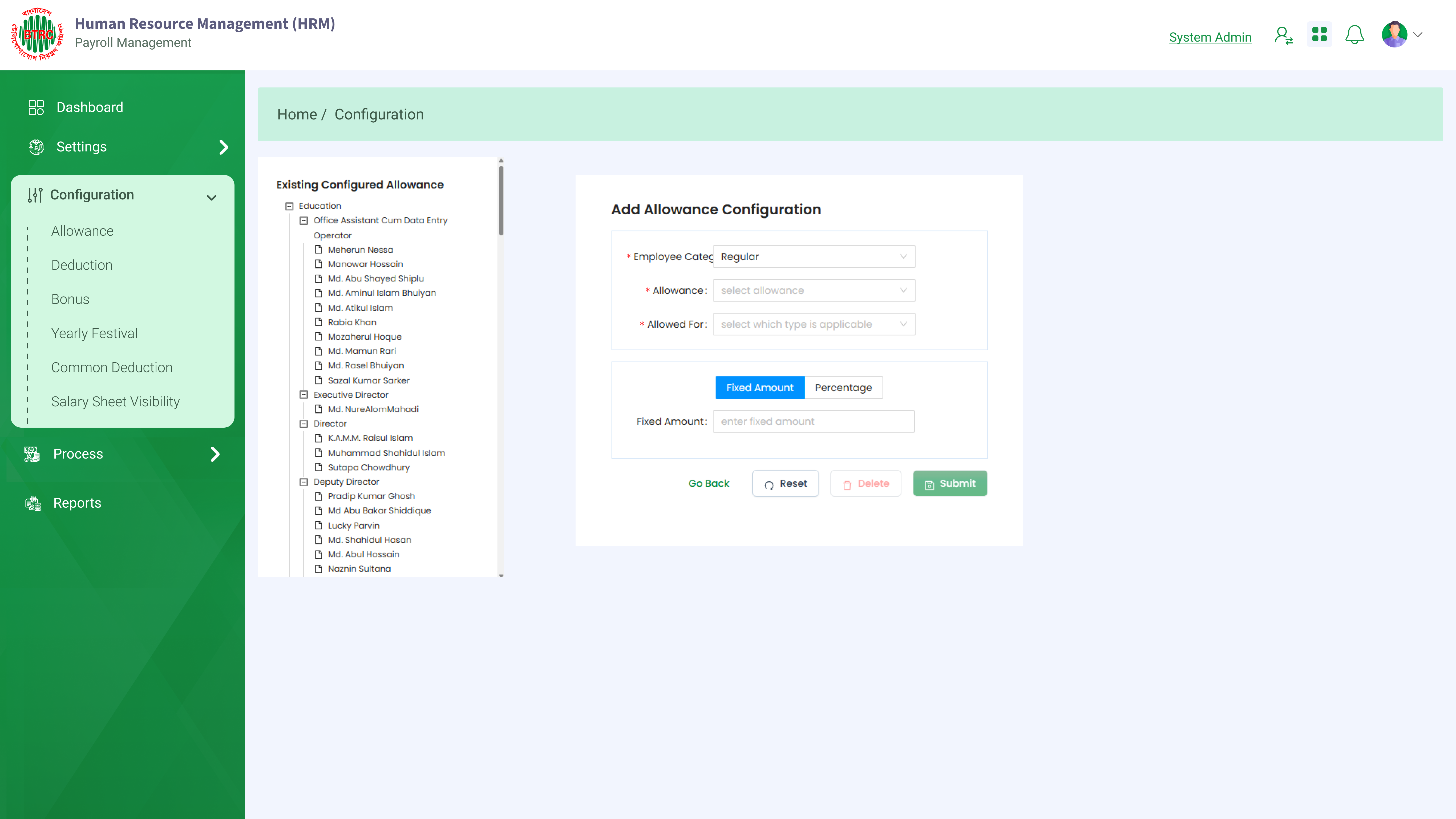The width and height of the screenshot is (1456, 819).
Task: Select the Fixed Amount option
Action: coord(759,387)
